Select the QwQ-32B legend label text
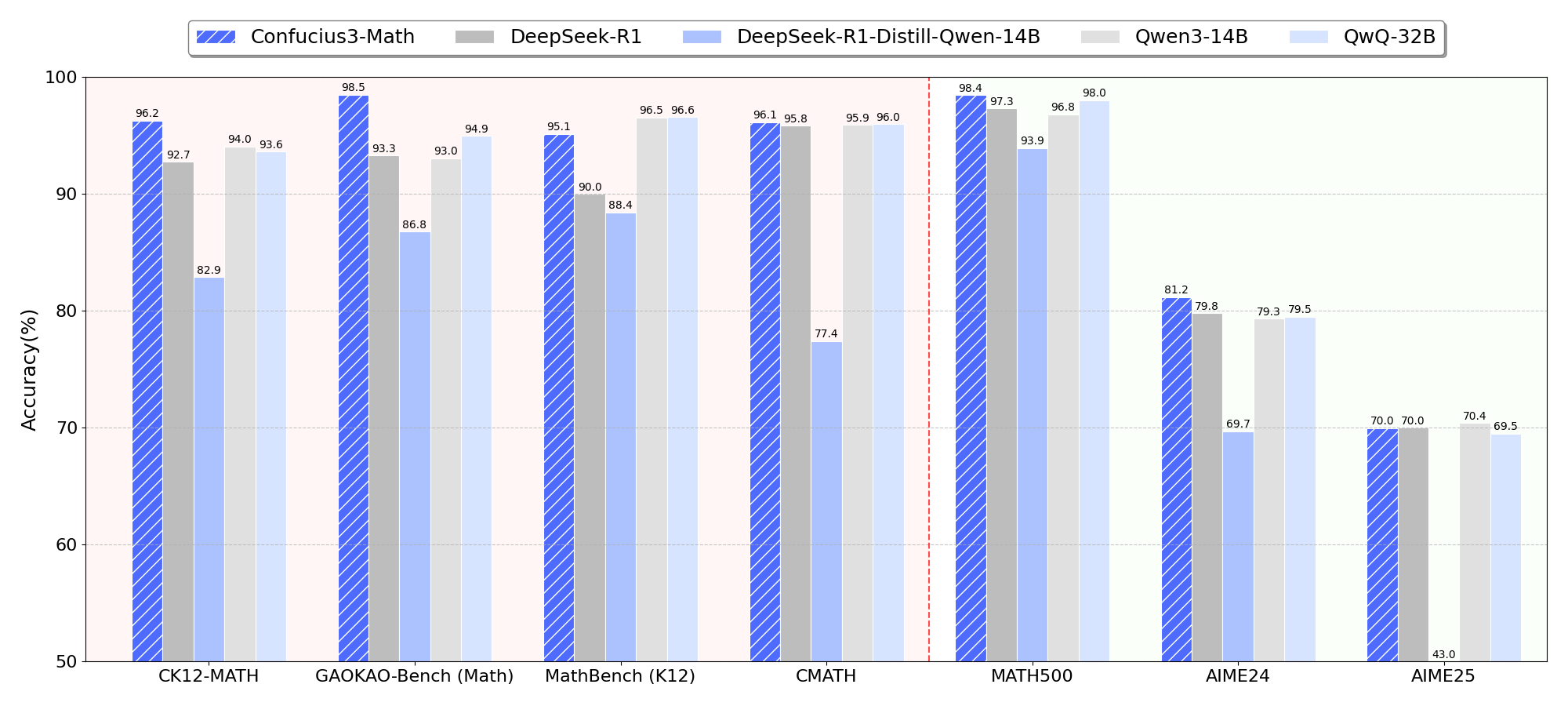This screenshot has width=1568, height=706. tap(1389, 37)
